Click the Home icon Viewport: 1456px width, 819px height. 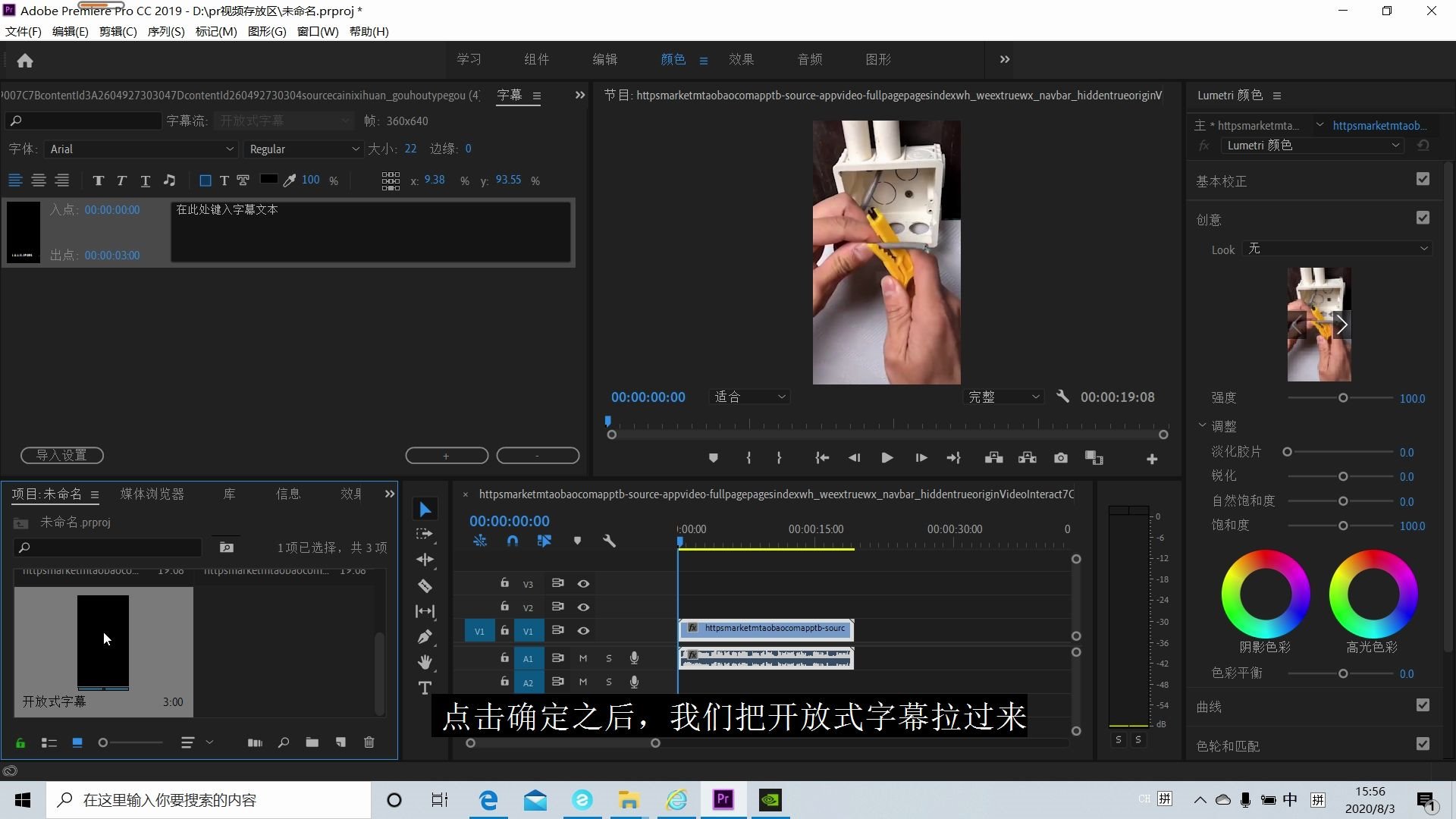(25, 61)
